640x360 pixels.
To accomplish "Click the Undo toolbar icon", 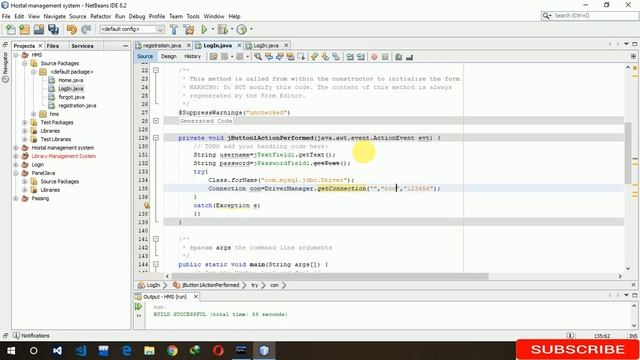I will click(x=72, y=29).
